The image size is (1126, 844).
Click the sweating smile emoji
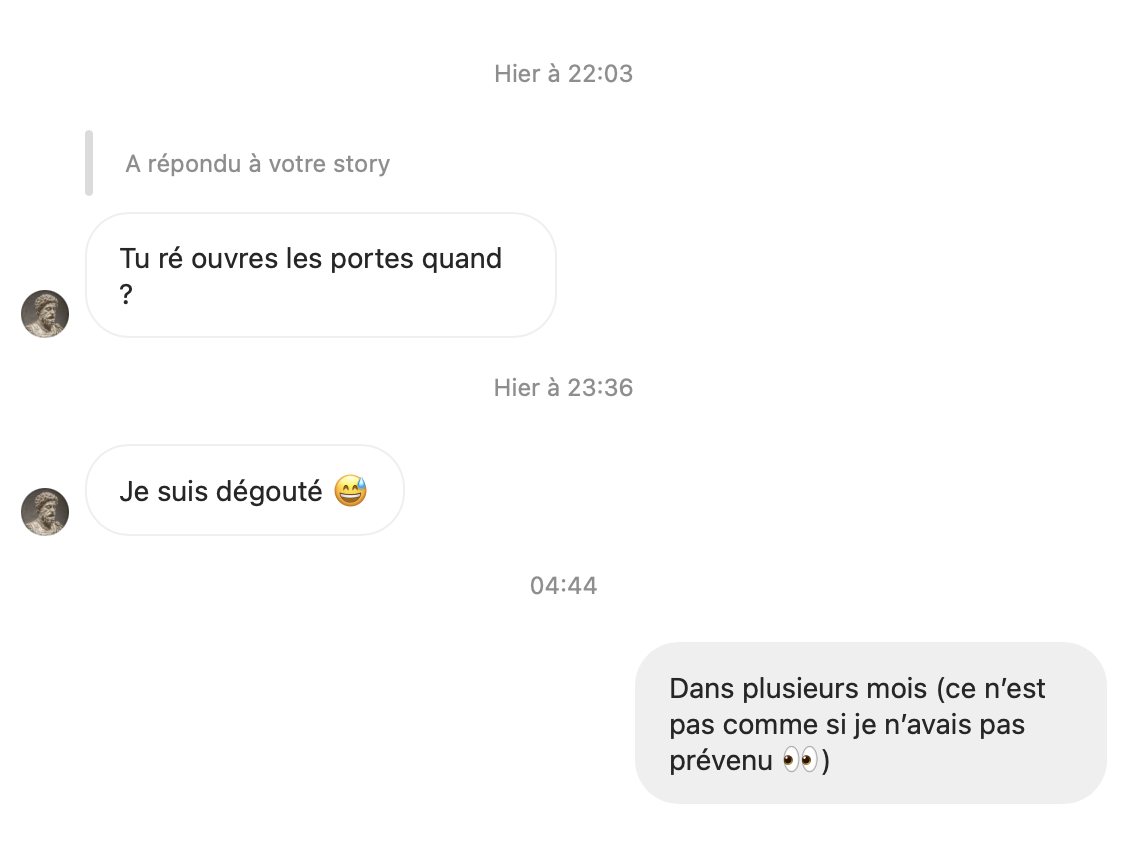[x=351, y=492]
